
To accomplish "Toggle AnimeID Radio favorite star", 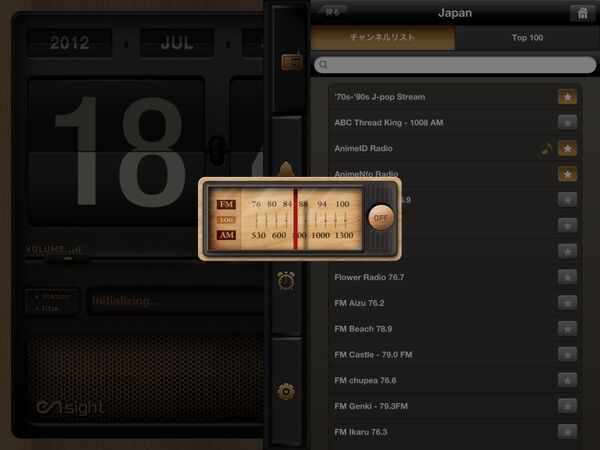I will [x=567, y=148].
